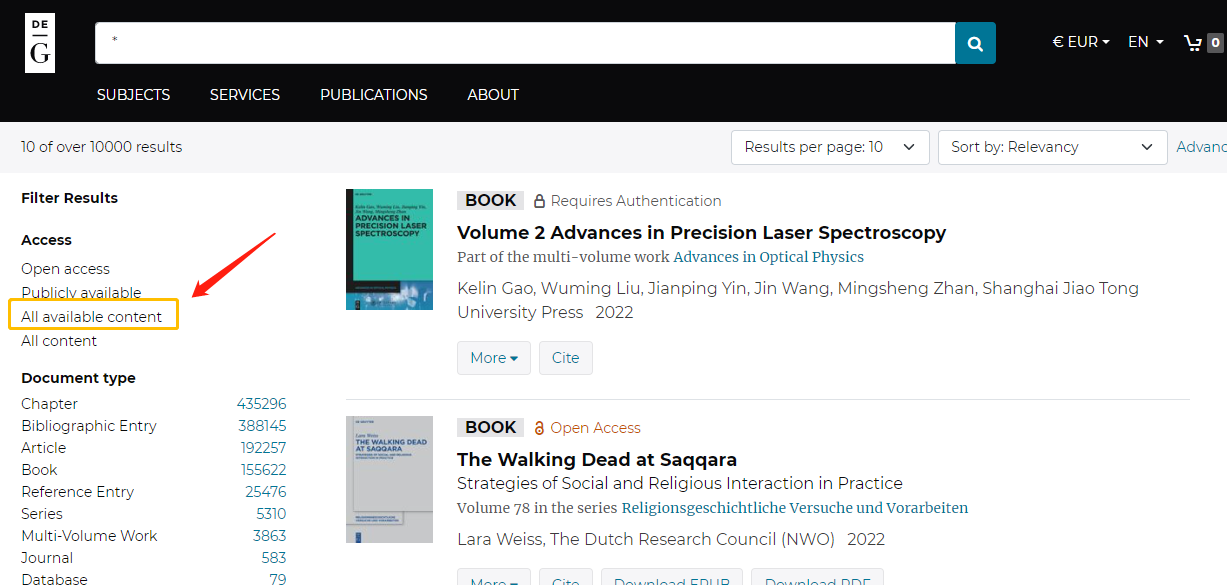This screenshot has height=585, width=1227.
Task: Open Advances in Optical Physics link
Action: click(x=768, y=257)
